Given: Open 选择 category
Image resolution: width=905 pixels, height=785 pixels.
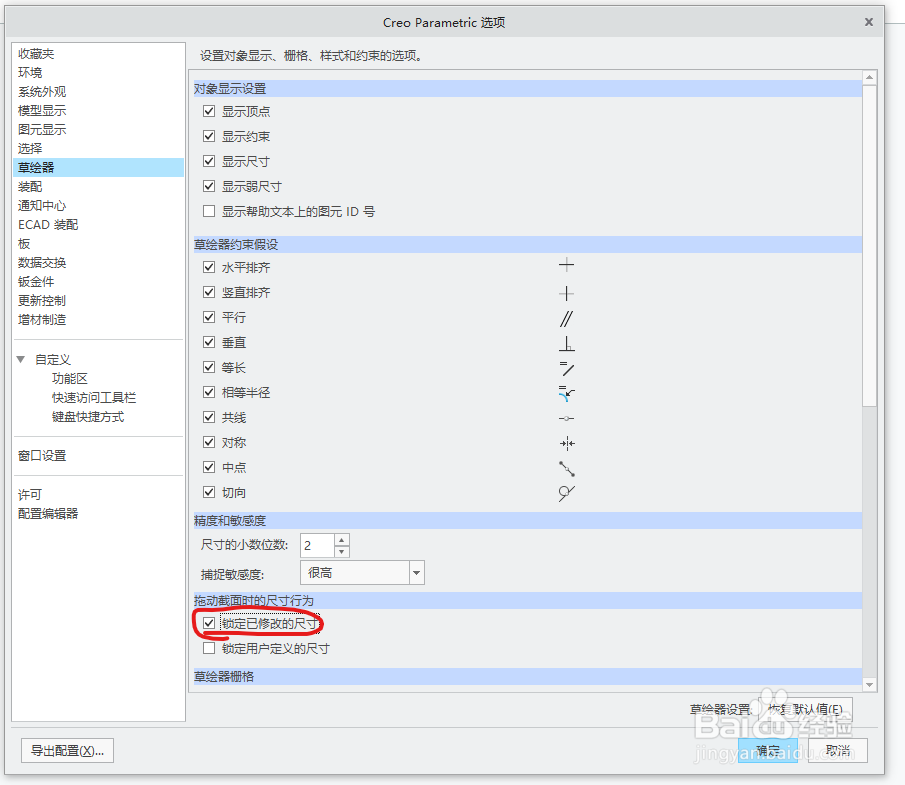Looking at the screenshot, I should (30, 149).
